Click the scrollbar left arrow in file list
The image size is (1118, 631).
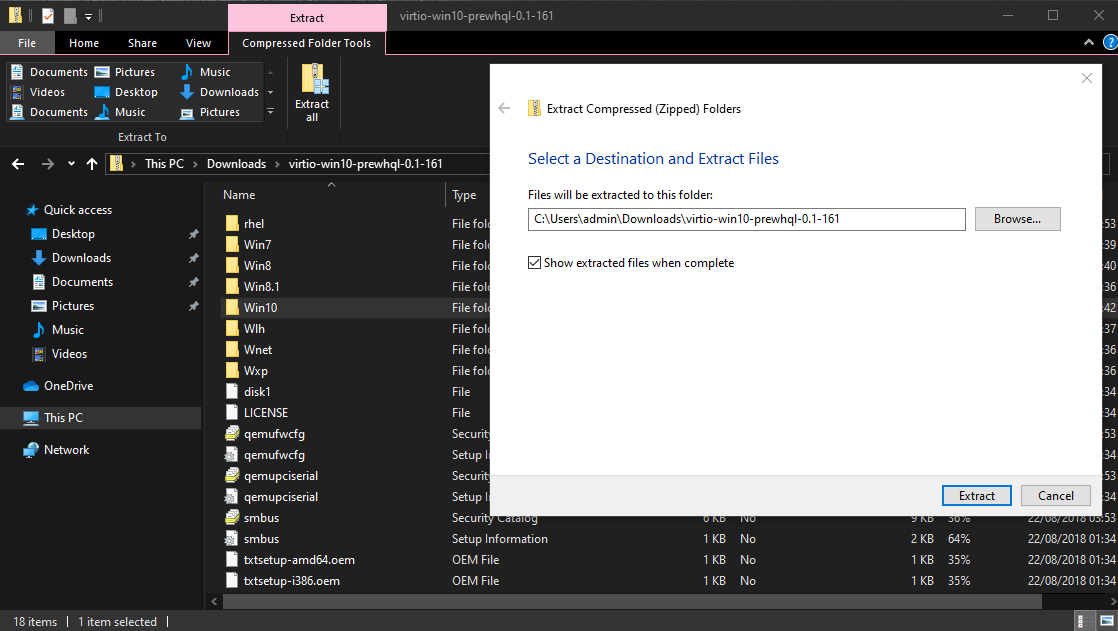[x=214, y=602]
